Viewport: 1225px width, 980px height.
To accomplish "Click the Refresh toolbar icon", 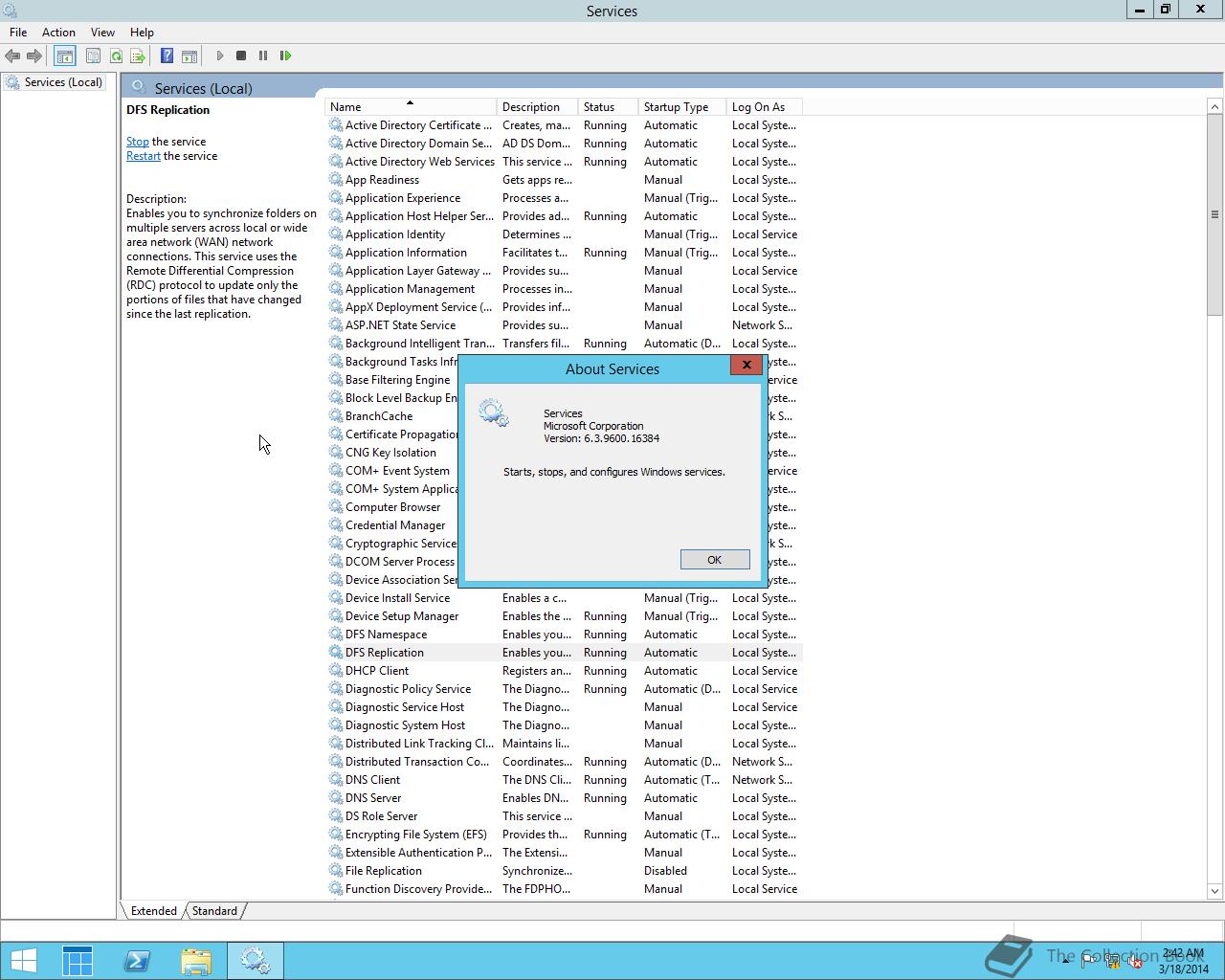I will pos(116,56).
